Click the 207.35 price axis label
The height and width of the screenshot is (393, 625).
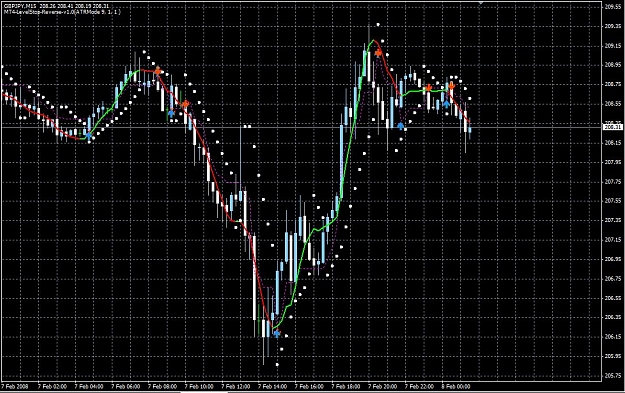point(612,220)
